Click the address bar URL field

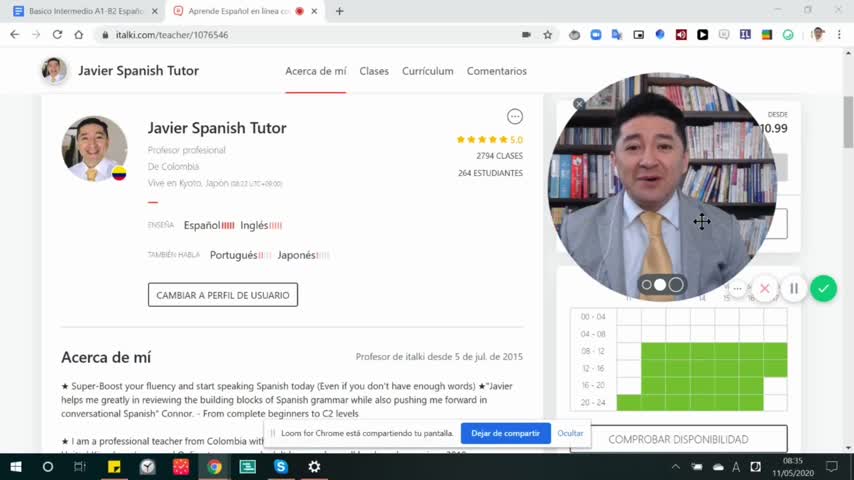pos(305,34)
